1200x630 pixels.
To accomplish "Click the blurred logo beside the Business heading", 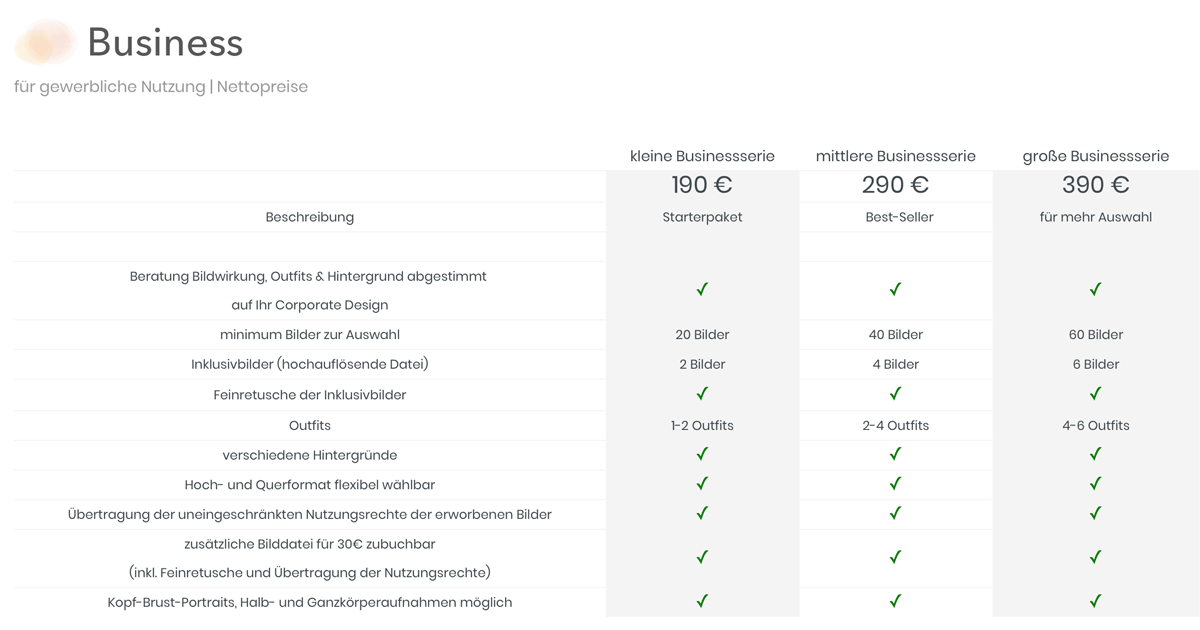I will tap(46, 42).
